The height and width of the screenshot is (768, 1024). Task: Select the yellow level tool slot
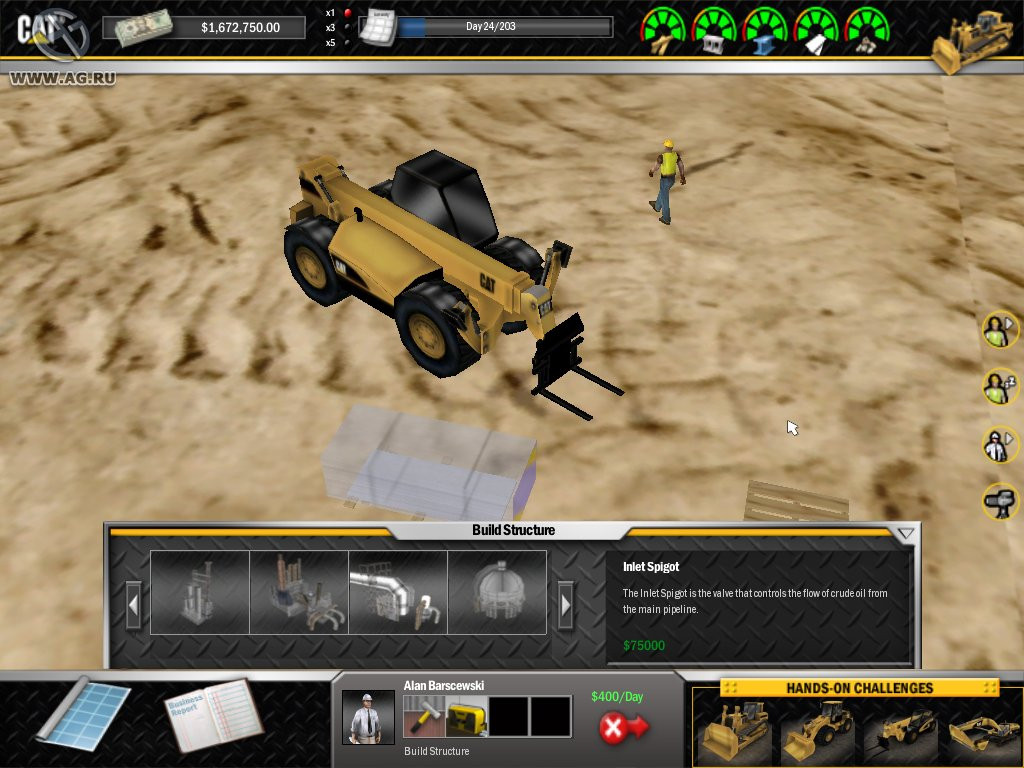tap(466, 716)
